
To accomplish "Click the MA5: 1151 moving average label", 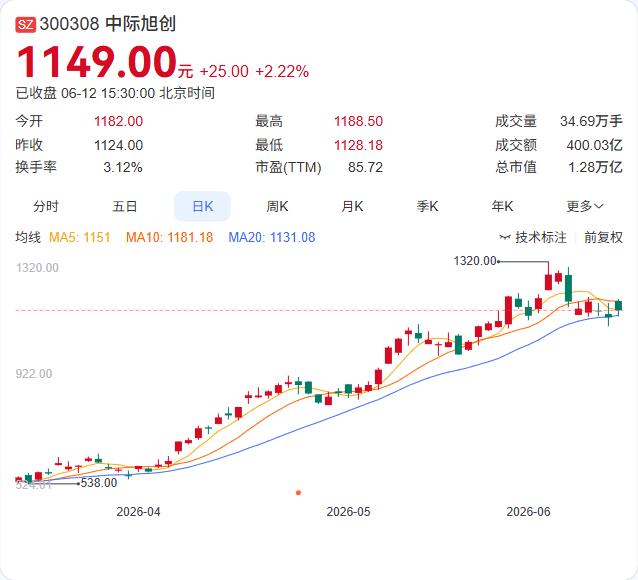I will 80,237.
